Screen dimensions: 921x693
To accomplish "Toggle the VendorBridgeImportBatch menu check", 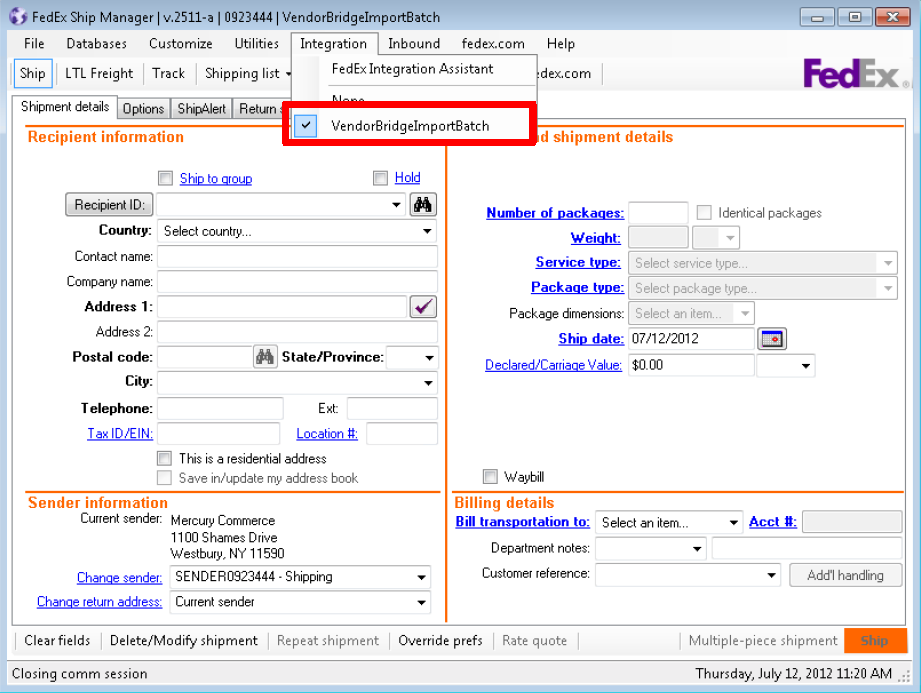I will pos(305,125).
